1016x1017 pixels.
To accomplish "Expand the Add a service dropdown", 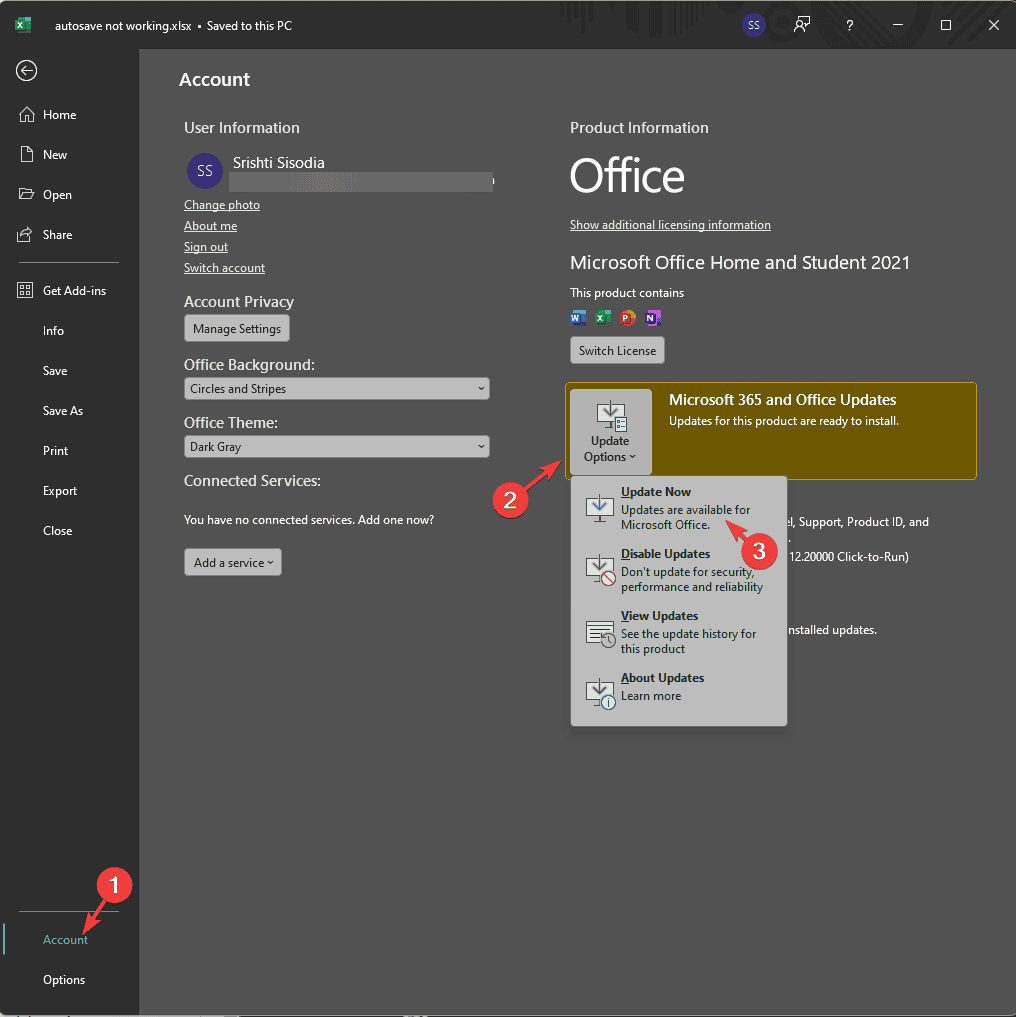I will point(232,562).
